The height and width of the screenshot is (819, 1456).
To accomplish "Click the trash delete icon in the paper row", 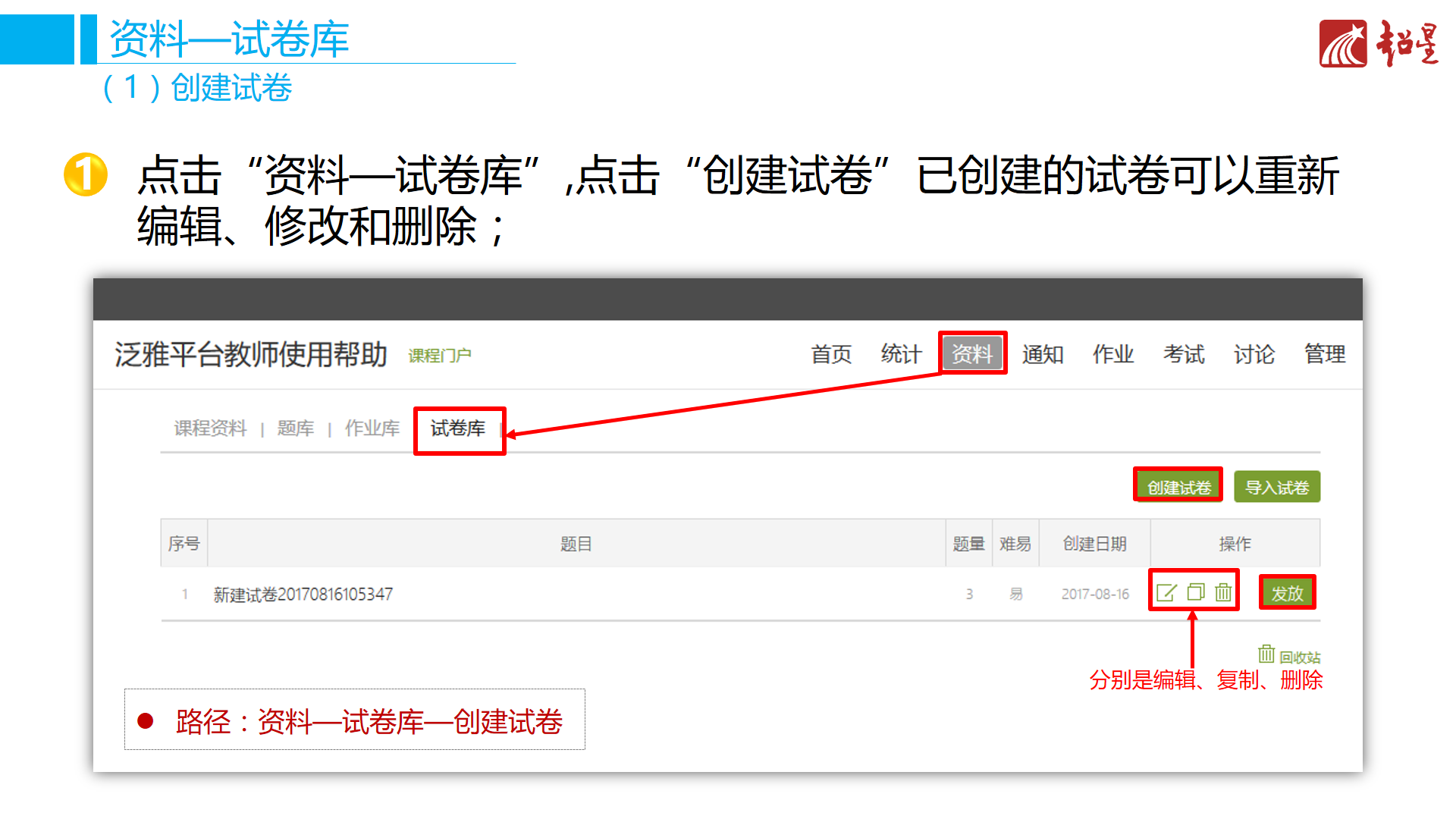I will [1223, 592].
